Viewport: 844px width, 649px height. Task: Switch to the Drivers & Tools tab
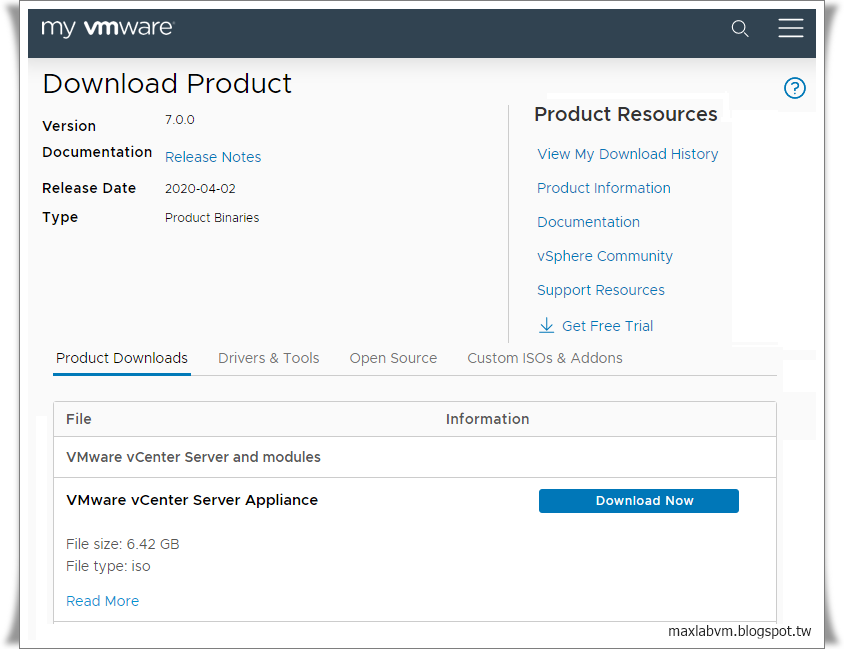coord(268,357)
